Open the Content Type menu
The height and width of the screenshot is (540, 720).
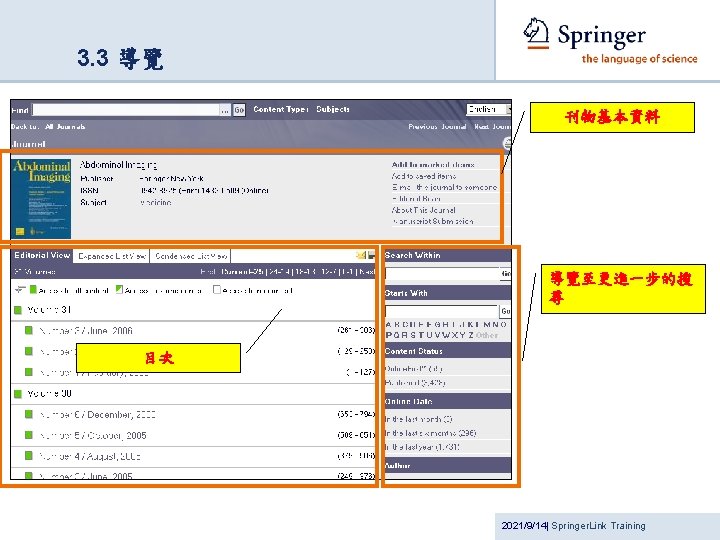tap(280, 109)
